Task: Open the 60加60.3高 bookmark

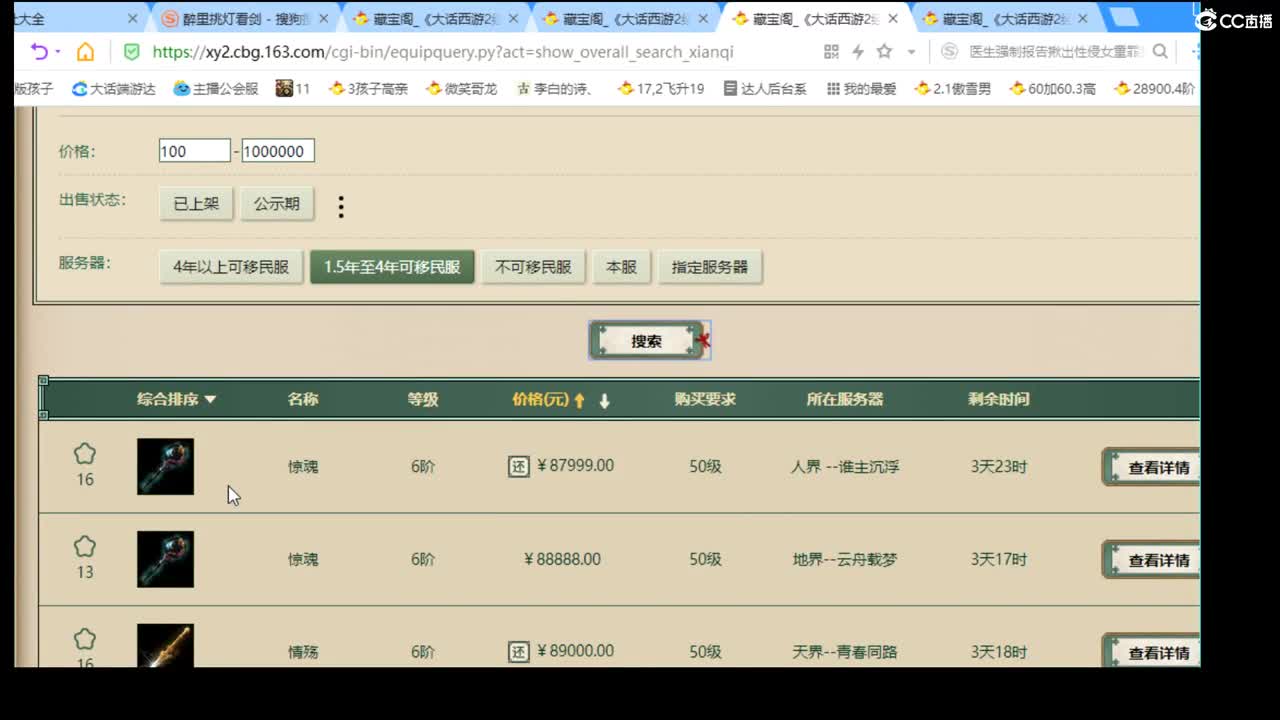Action: [1053, 89]
